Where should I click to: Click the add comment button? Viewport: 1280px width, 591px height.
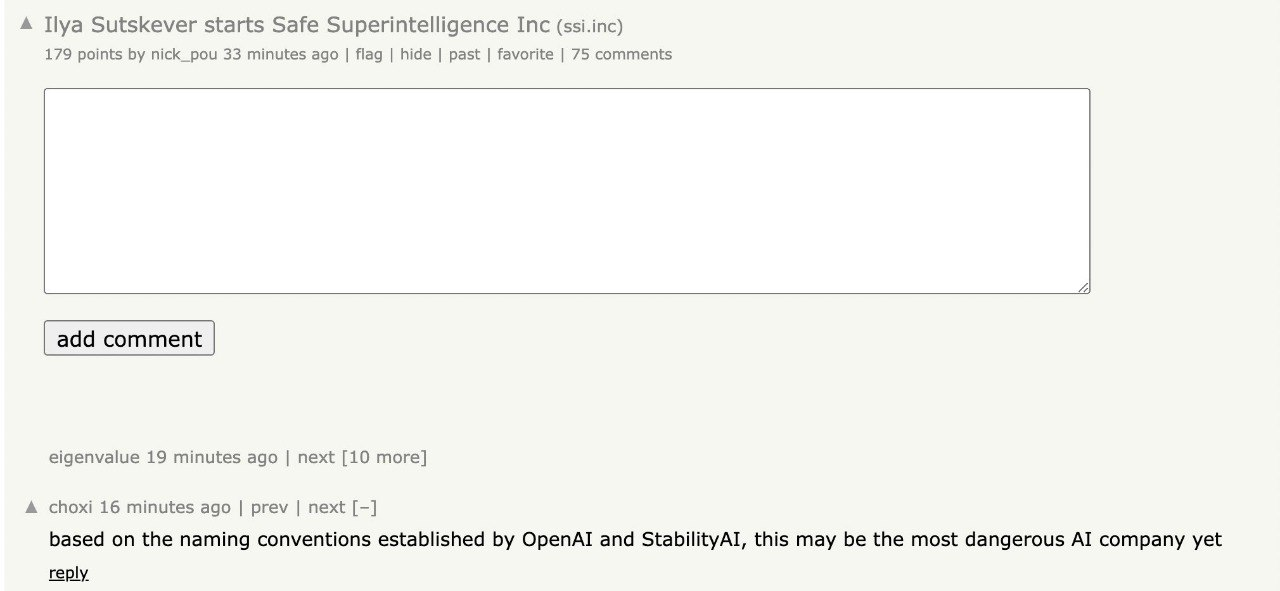pyautogui.click(x=129, y=338)
